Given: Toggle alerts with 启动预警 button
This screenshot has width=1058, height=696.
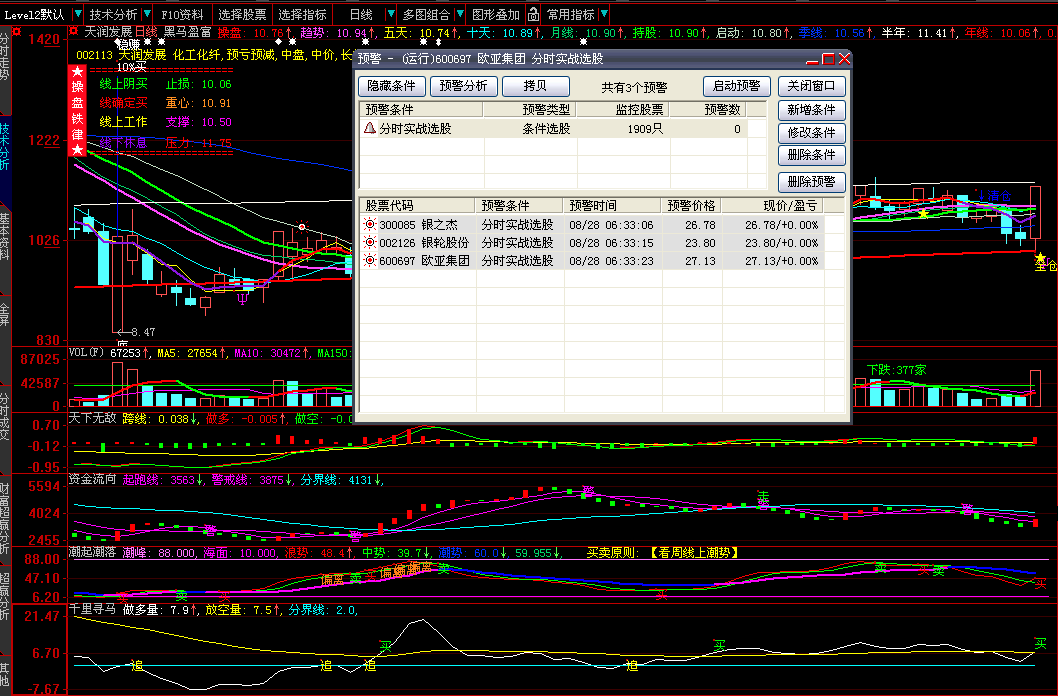Looking at the screenshot, I should [736, 87].
